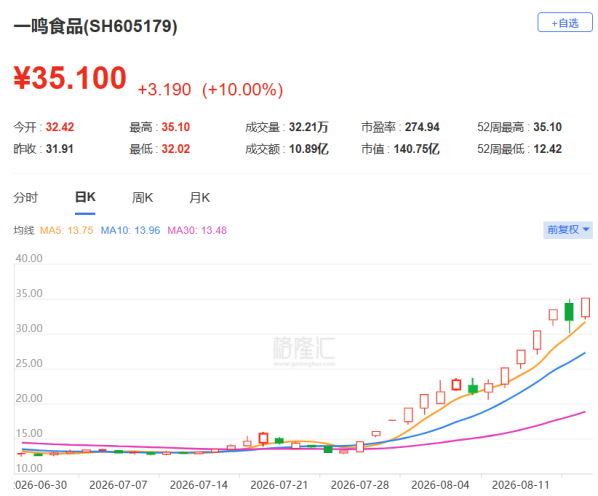Open the 周K weekly chart tab
This screenshot has width=598, height=496.
[142, 197]
